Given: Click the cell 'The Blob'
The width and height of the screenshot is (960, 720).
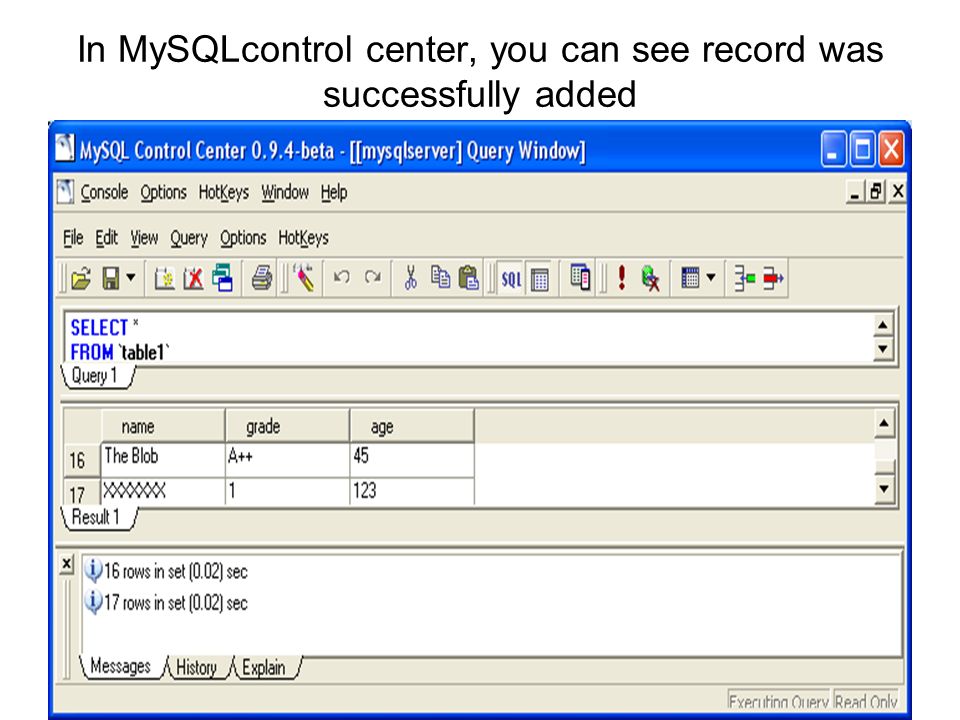Looking at the screenshot, I should click(x=163, y=459).
